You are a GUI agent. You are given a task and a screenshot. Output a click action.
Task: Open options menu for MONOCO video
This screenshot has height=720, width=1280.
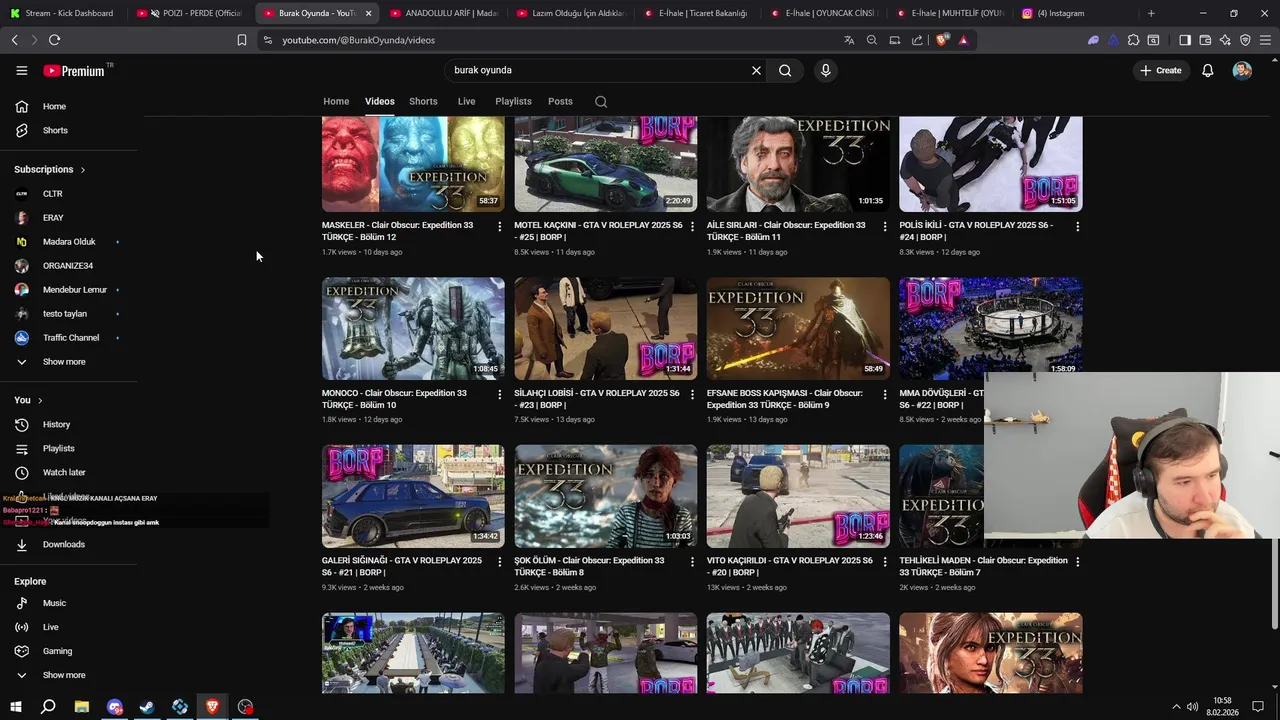(x=499, y=394)
